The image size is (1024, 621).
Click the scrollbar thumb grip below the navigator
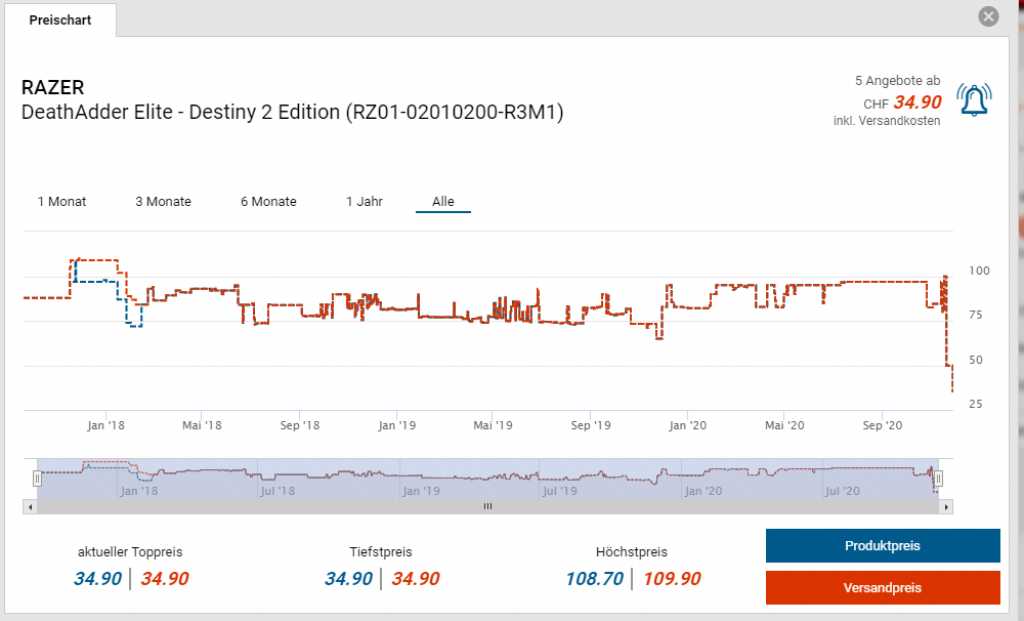pos(488,507)
